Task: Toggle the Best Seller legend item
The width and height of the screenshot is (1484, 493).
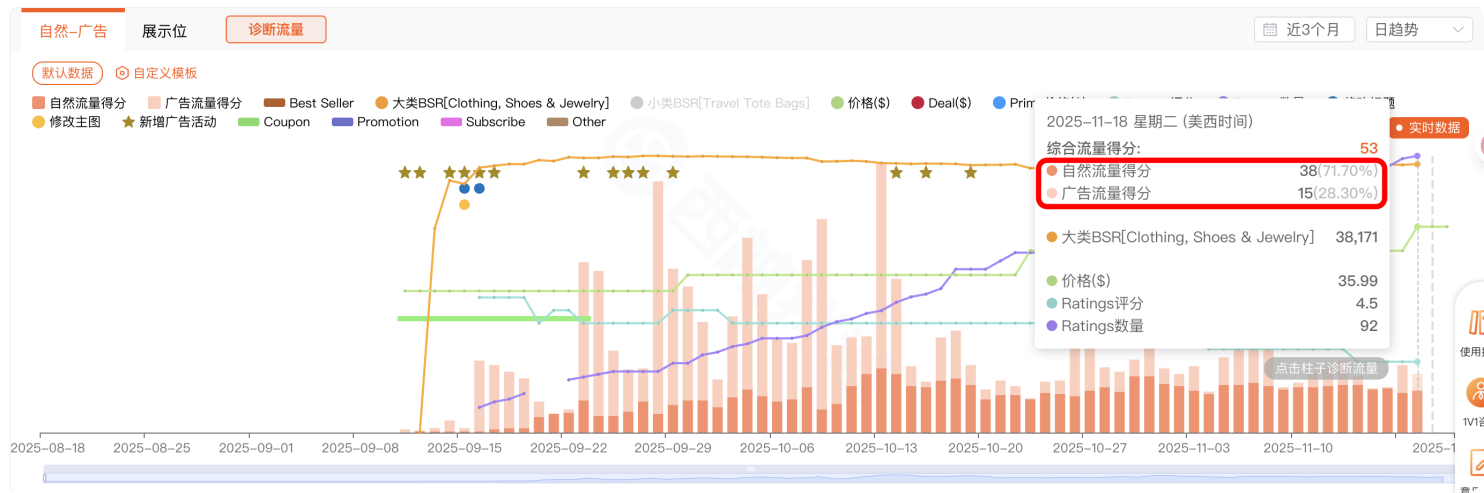Action: point(309,103)
